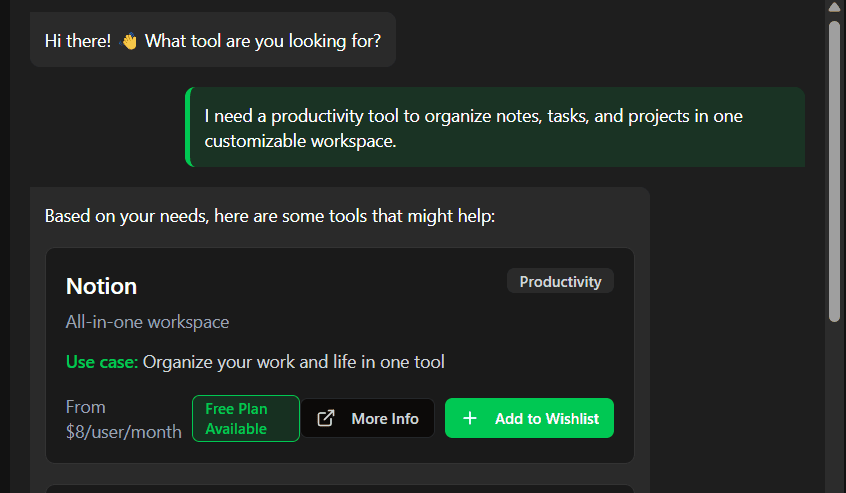Viewport: 846px width, 493px height.
Task: Click the 'Based on your needs' response text
Action: click(270, 216)
